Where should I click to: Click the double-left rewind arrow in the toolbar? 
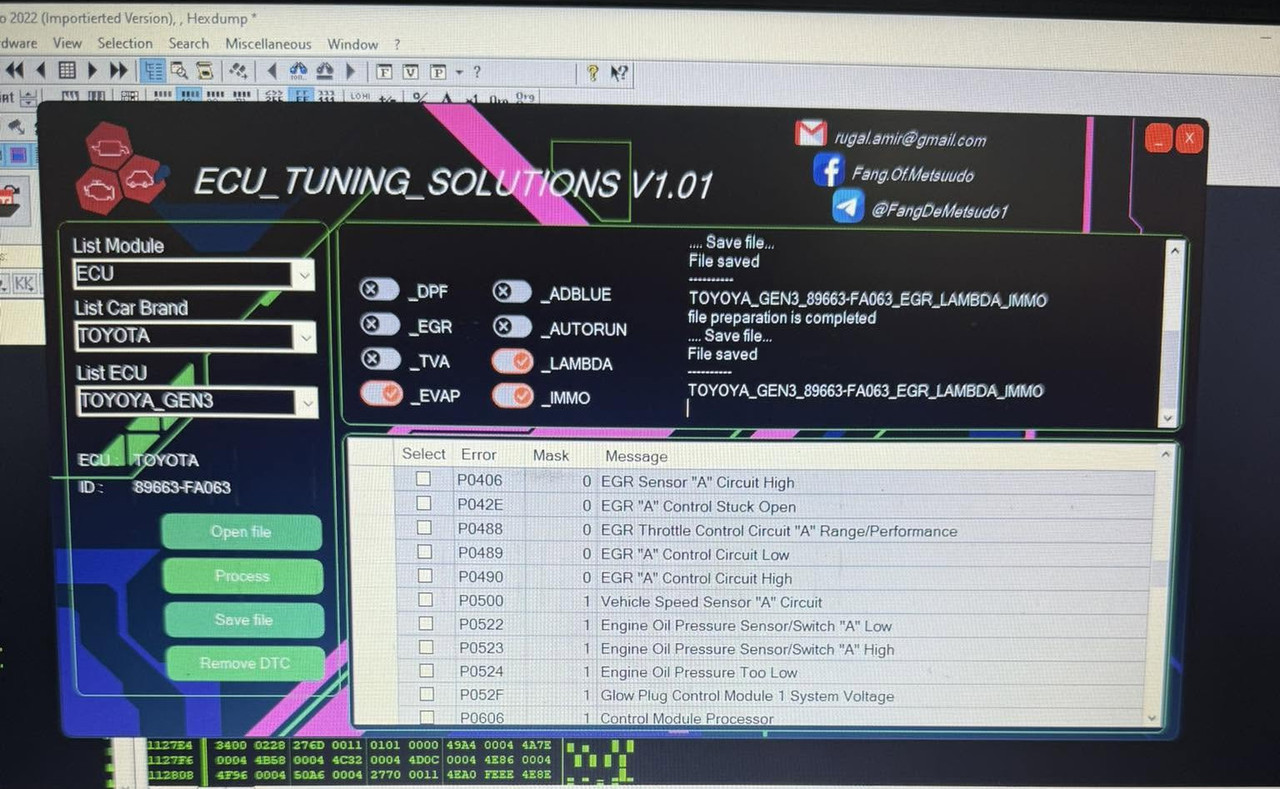14,70
